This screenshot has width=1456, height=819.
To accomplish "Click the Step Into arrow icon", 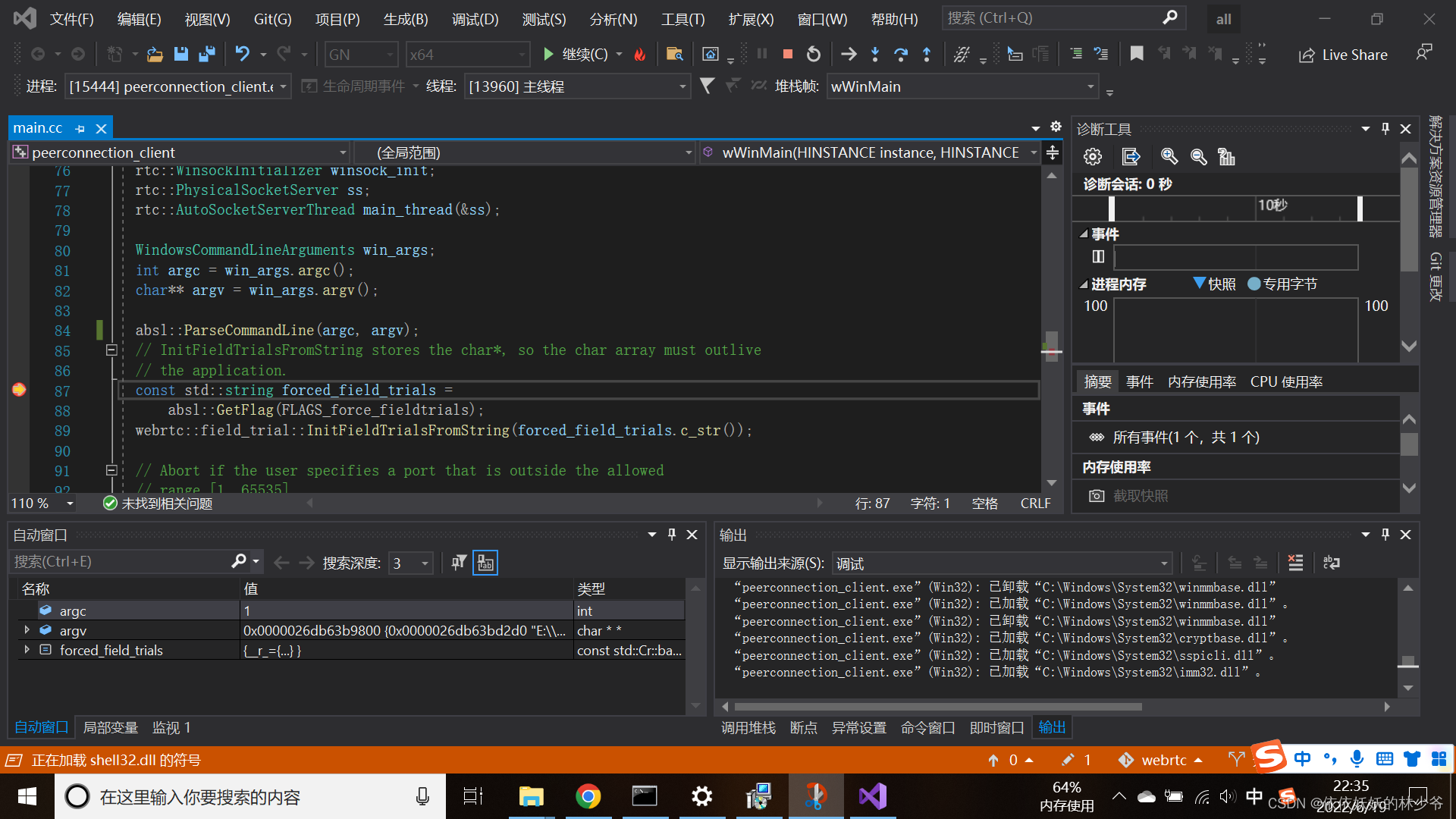I will 875,54.
